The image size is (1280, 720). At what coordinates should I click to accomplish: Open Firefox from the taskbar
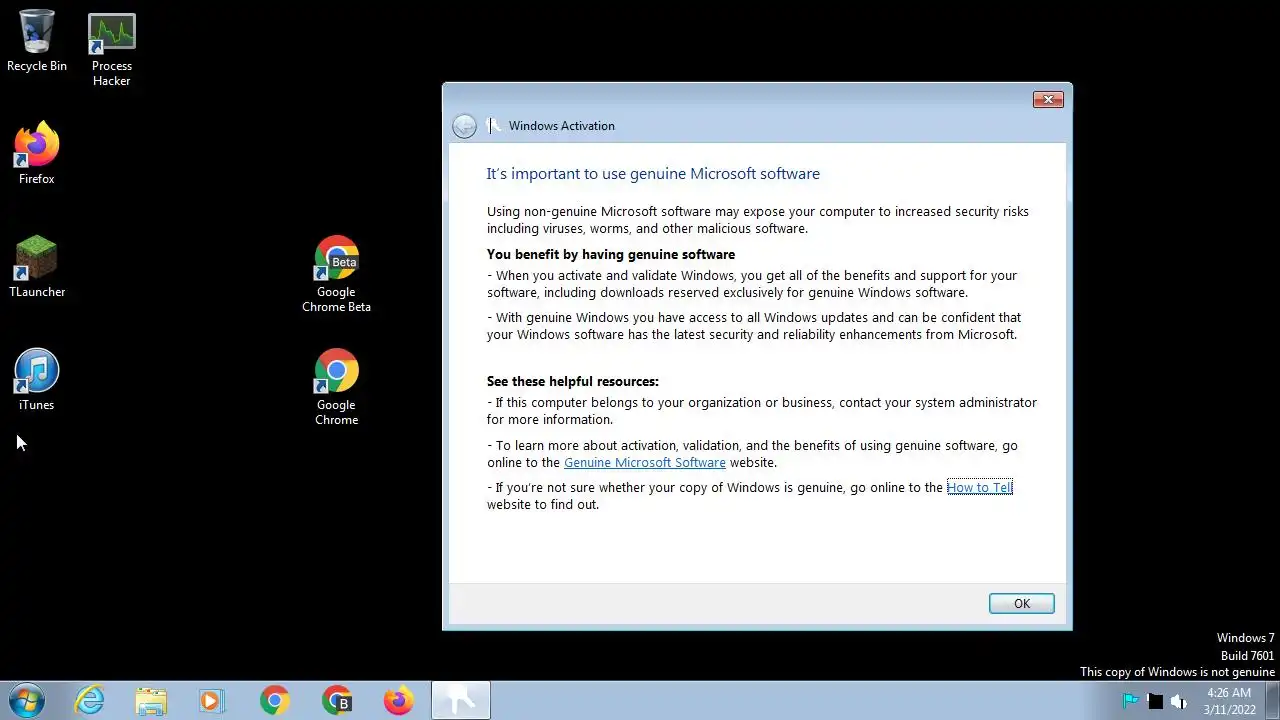pyautogui.click(x=399, y=701)
